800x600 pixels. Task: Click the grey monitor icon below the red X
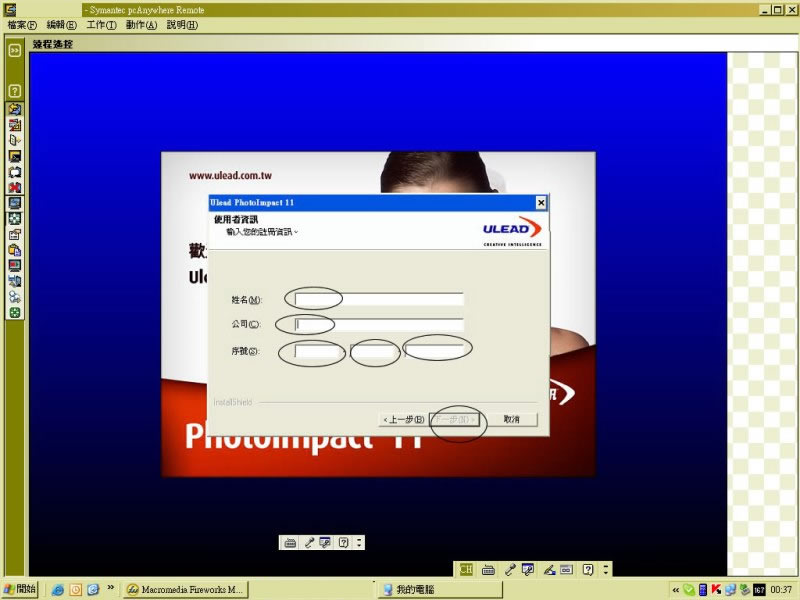pos(15,203)
